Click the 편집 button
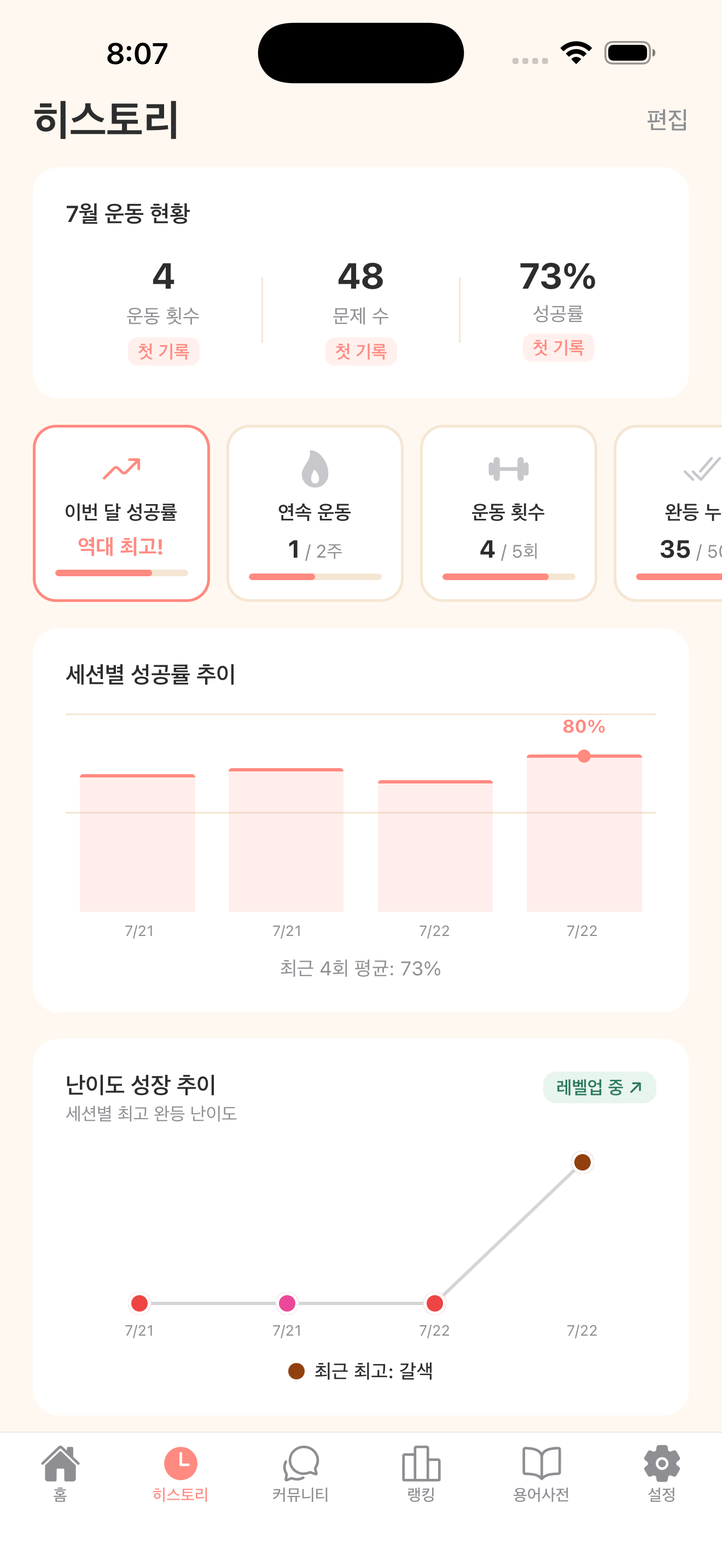Viewport: 722px width, 1568px height. [x=667, y=119]
